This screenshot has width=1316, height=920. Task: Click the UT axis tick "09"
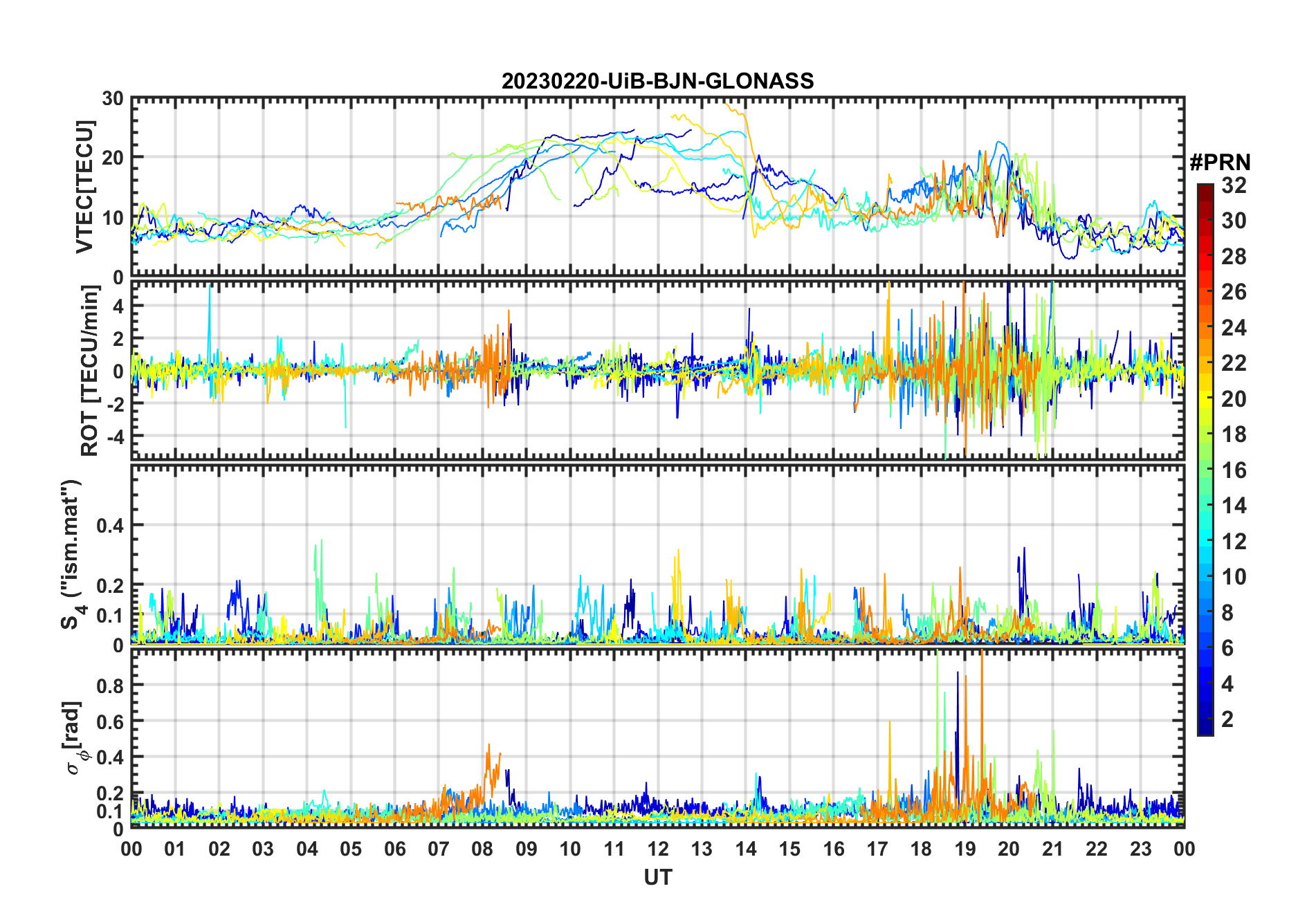pos(527,849)
